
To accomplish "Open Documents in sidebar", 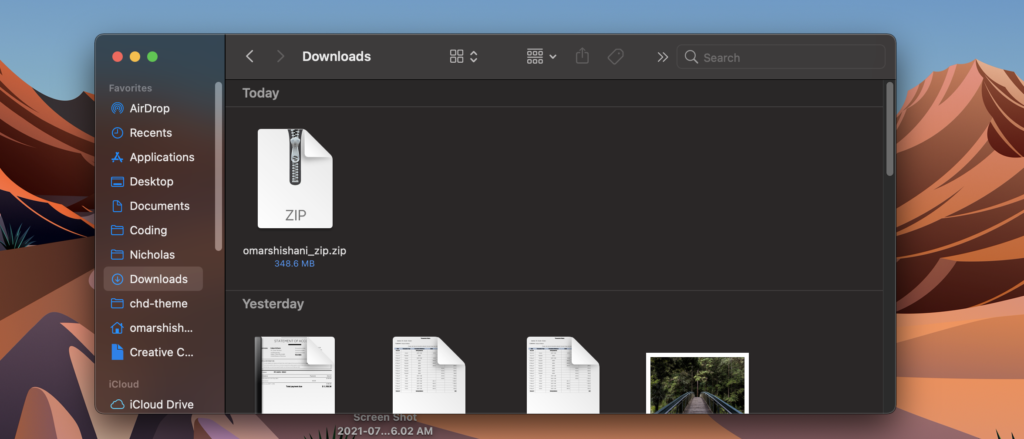I will tap(153, 206).
